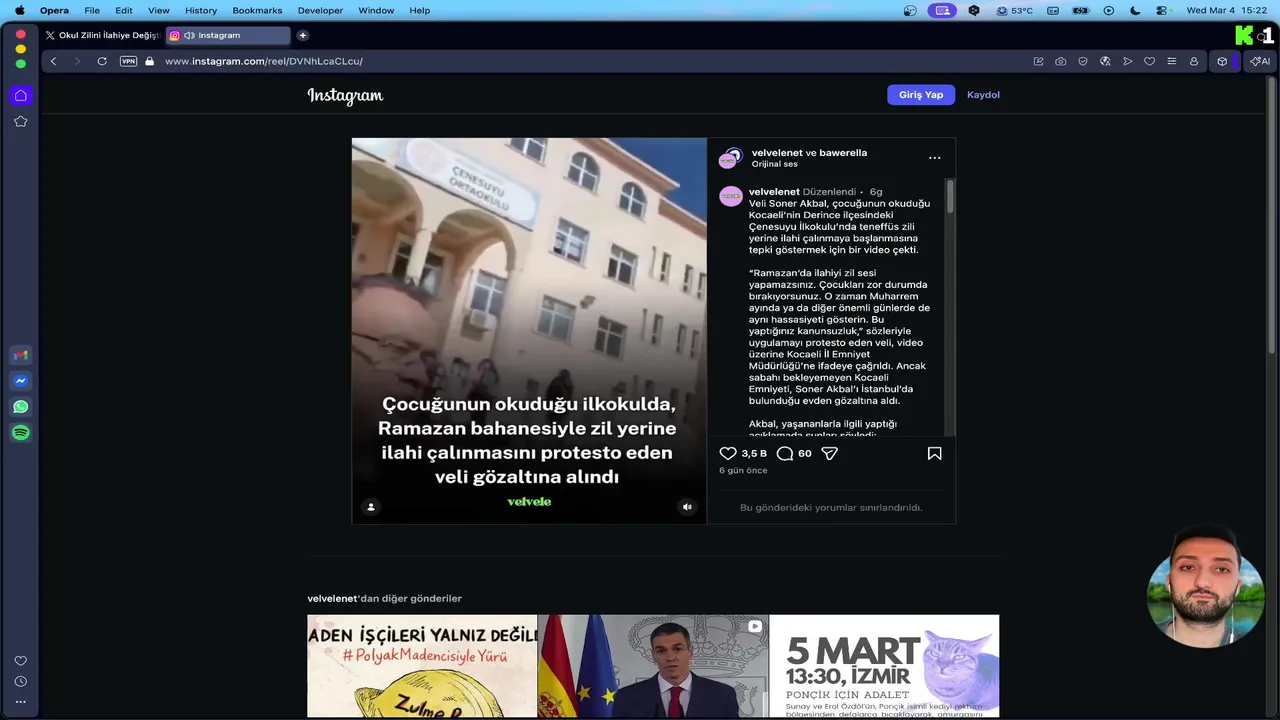Open the extensions cube icon
The height and width of the screenshot is (720, 1280).
coord(1222,61)
